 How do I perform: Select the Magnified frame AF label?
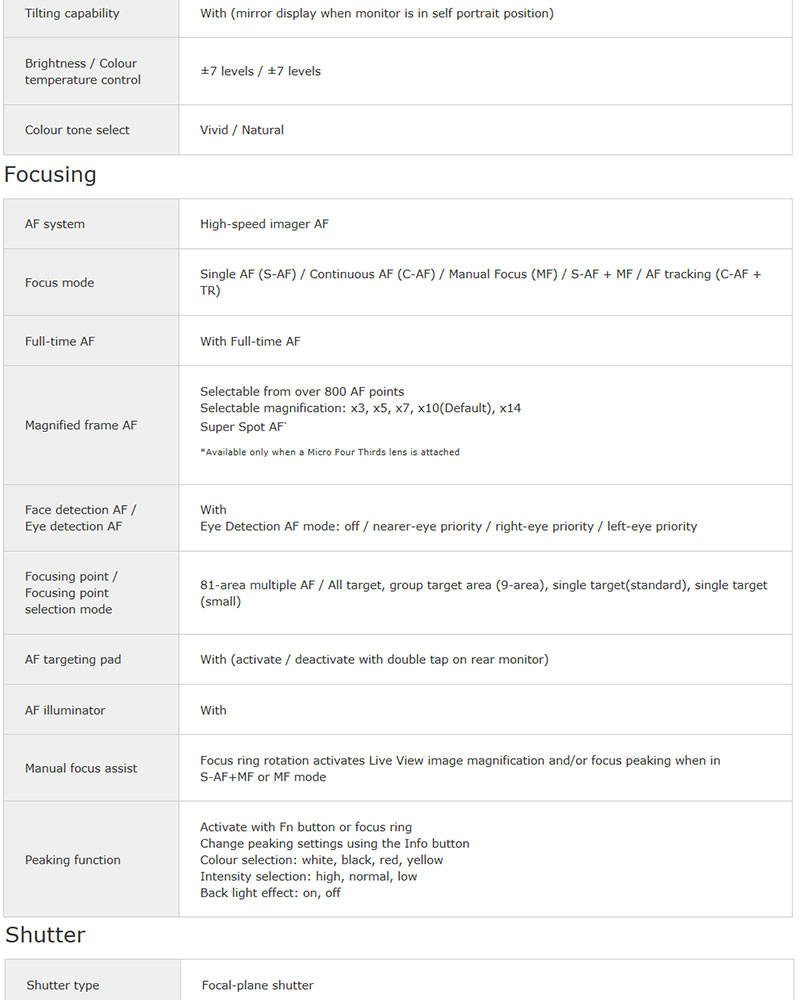pos(81,425)
